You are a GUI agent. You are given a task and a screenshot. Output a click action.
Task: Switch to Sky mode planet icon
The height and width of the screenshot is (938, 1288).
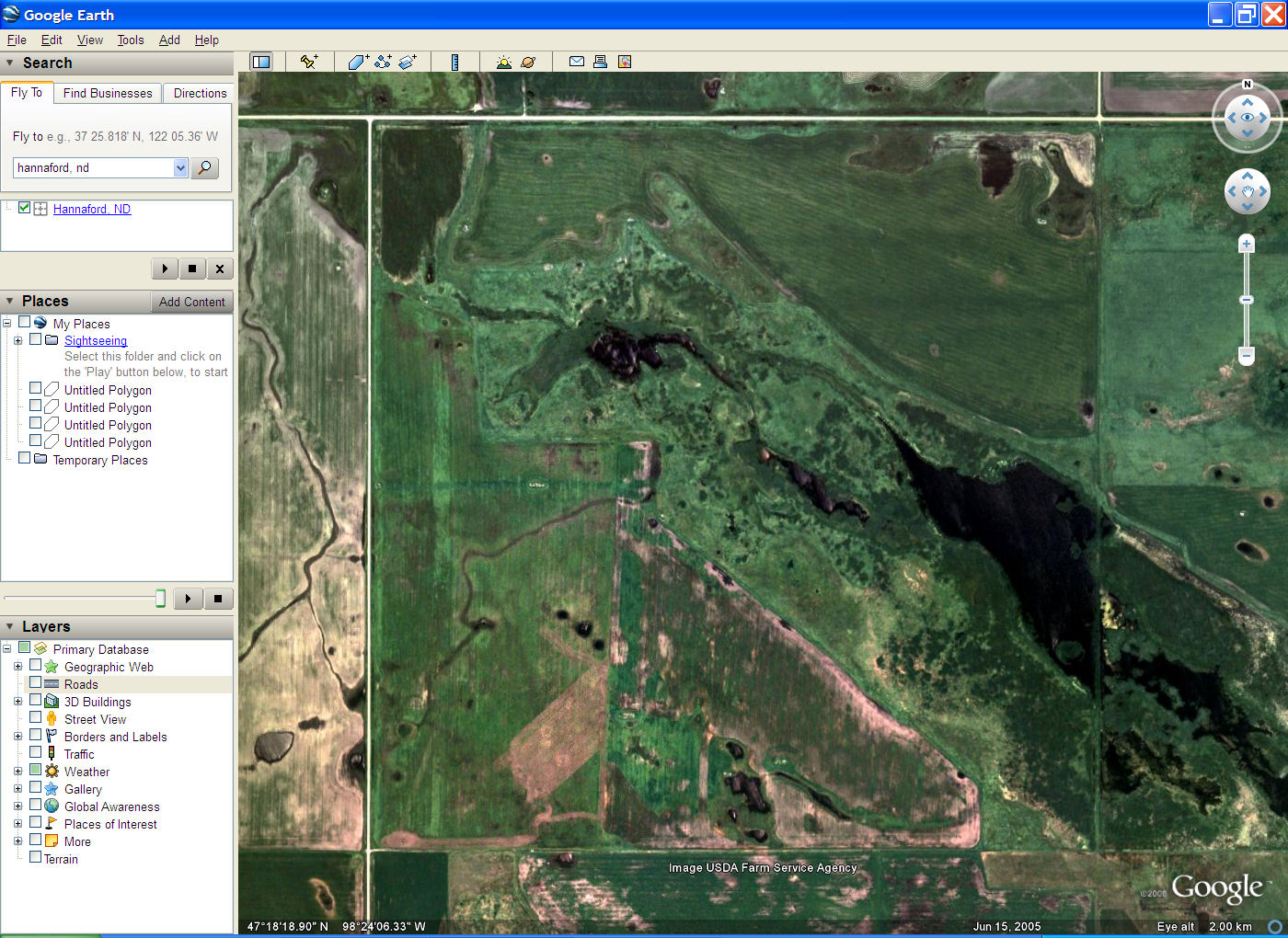coord(528,62)
